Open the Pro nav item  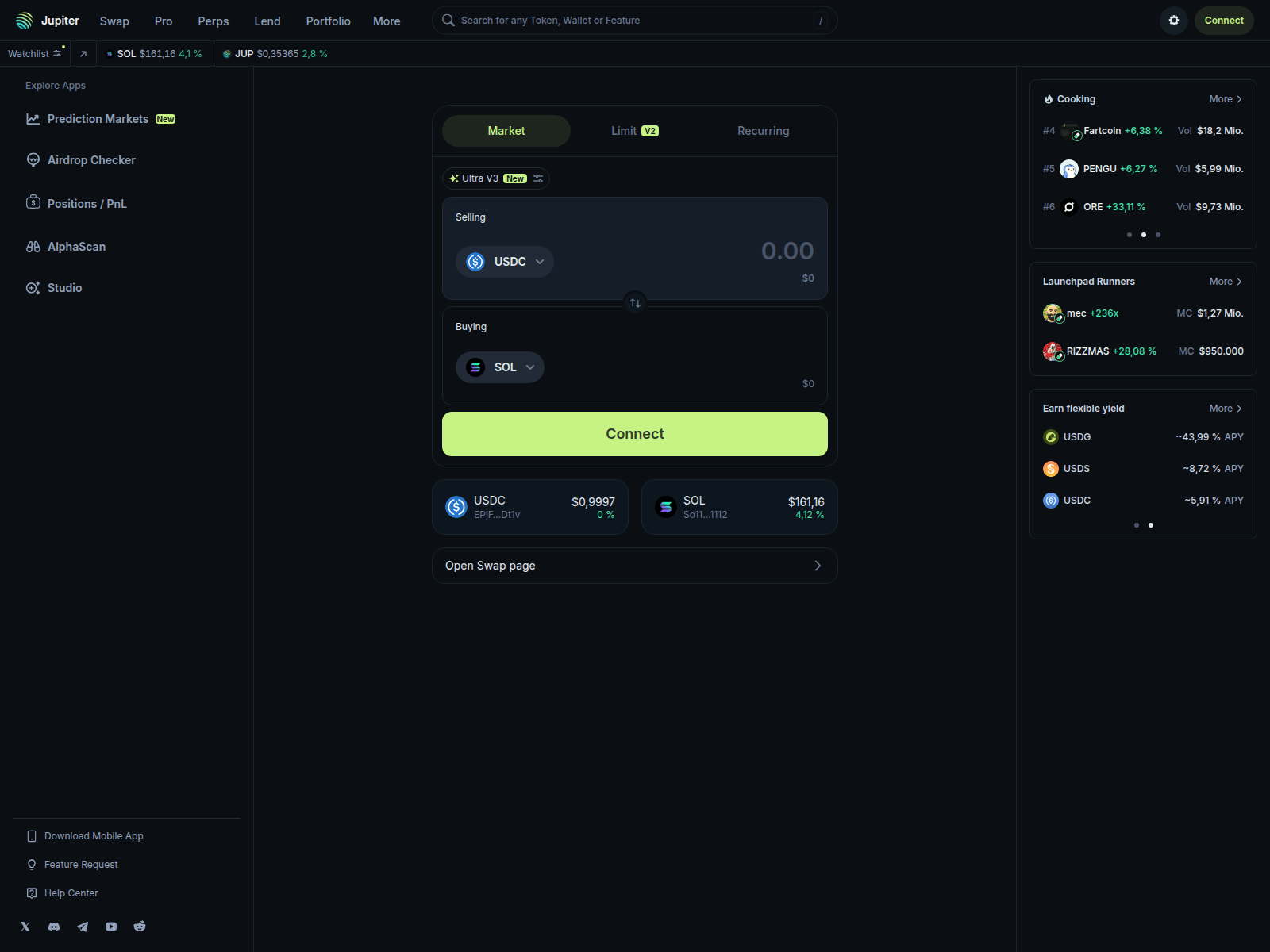pyautogui.click(x=164, y=21)
